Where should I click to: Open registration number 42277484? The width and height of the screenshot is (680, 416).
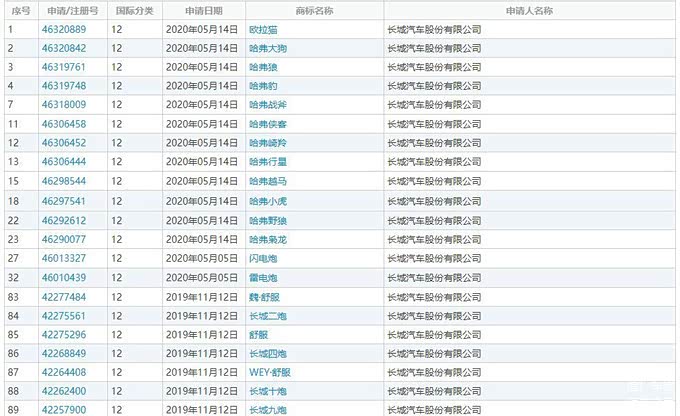(64, 296)
